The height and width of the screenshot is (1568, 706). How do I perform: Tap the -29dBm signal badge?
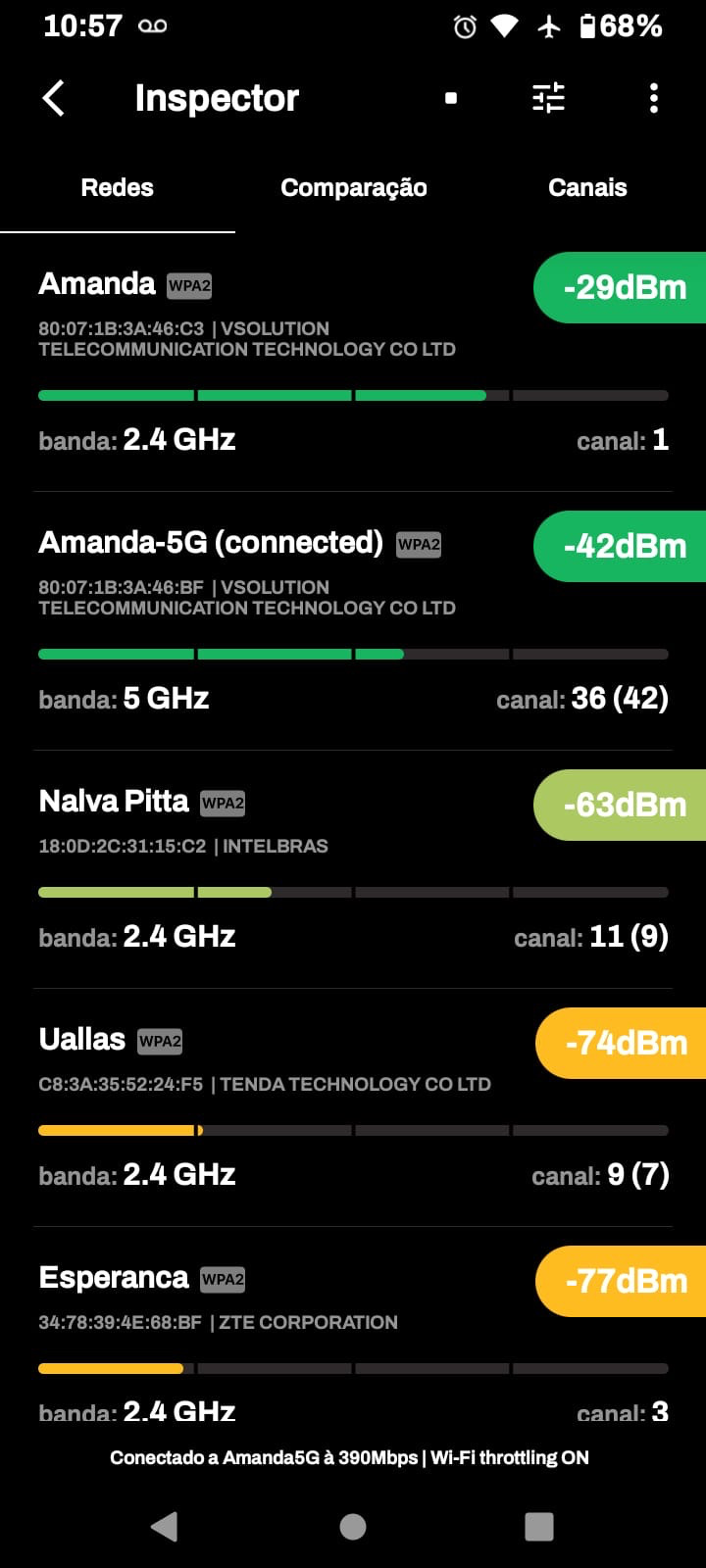(x=624, y=288)
